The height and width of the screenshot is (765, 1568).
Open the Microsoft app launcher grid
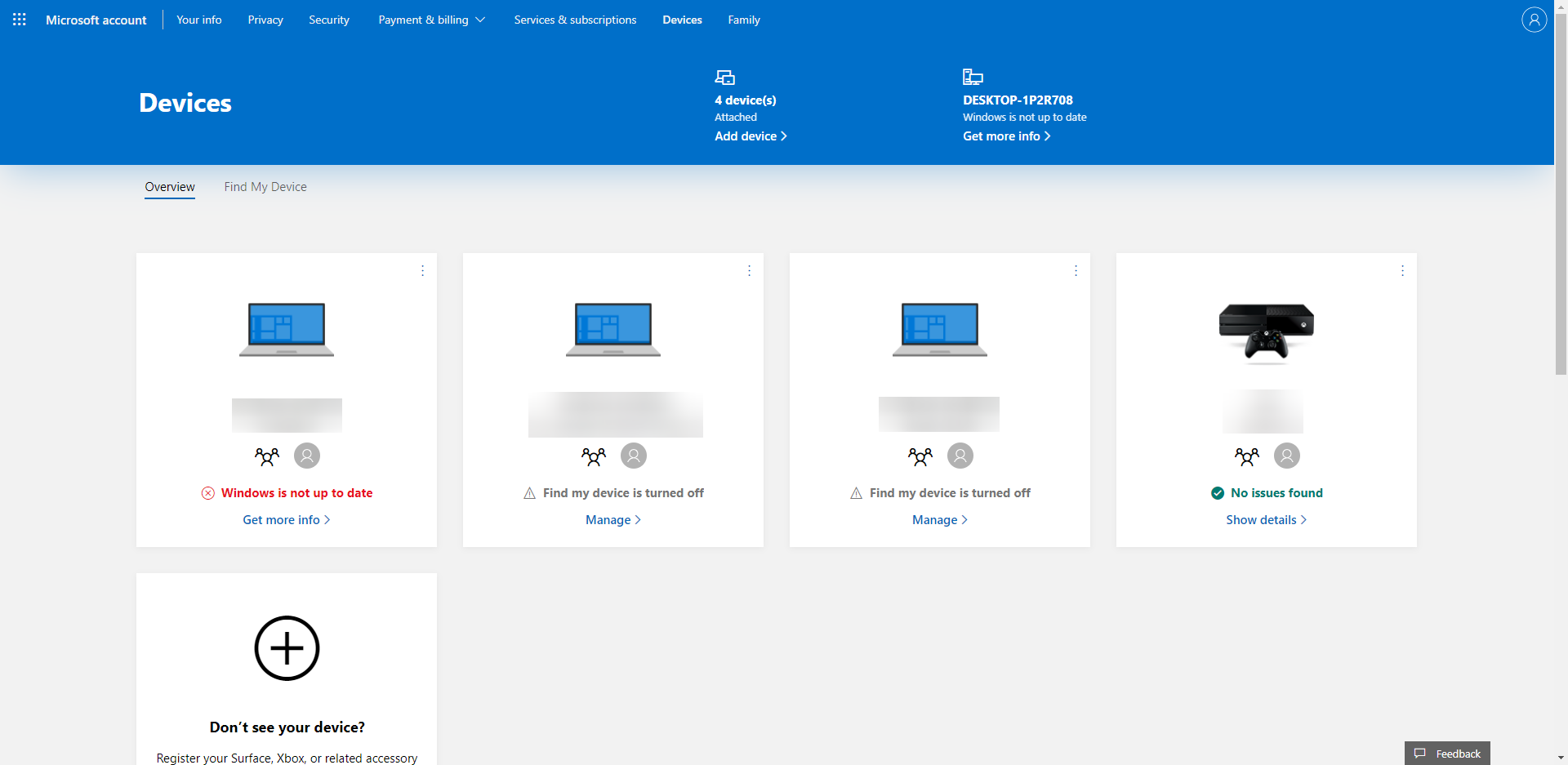pyautogui.click(x=20, y=20)
